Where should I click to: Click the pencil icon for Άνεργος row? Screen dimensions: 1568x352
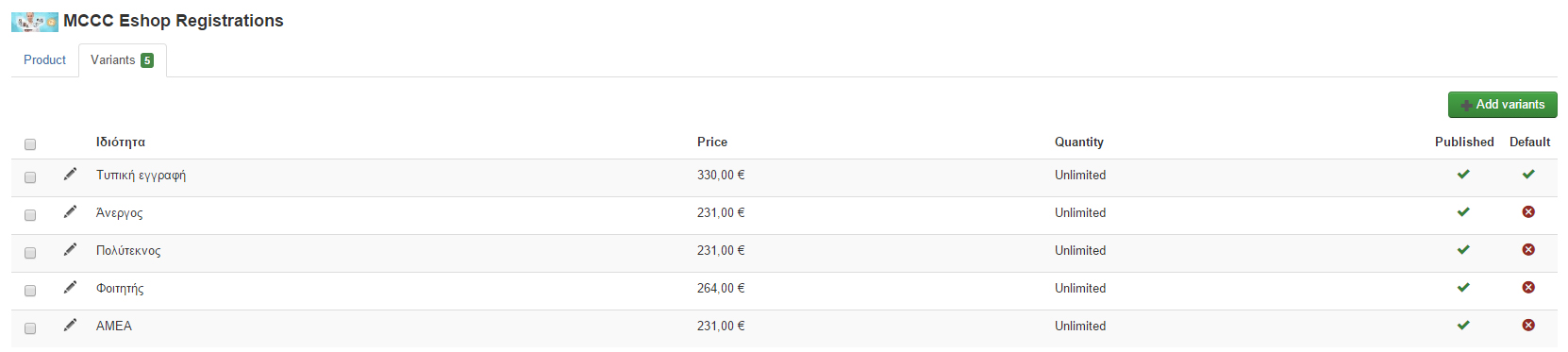(70, 212)
